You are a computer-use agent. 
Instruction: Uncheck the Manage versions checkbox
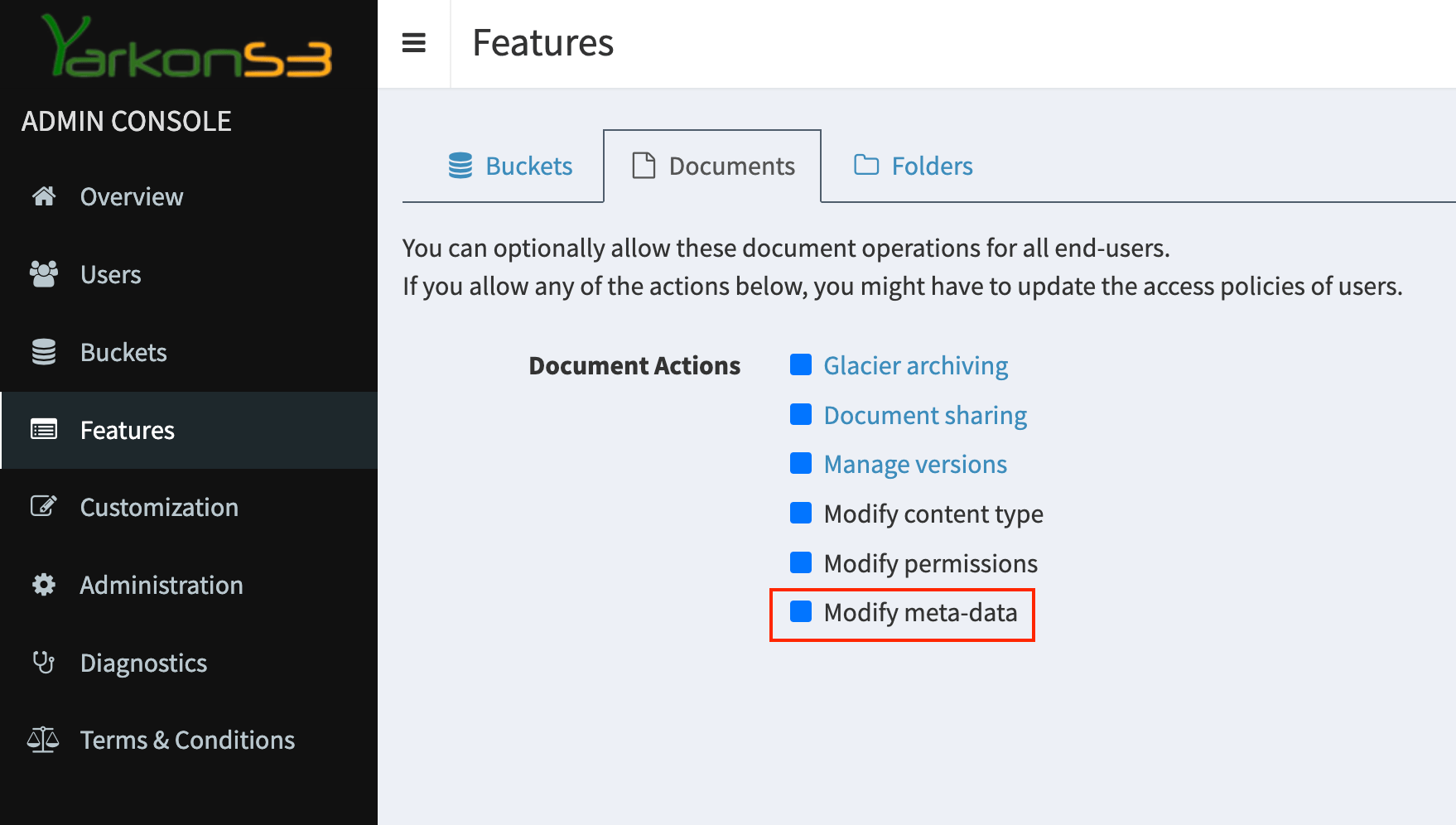[801, 463]
